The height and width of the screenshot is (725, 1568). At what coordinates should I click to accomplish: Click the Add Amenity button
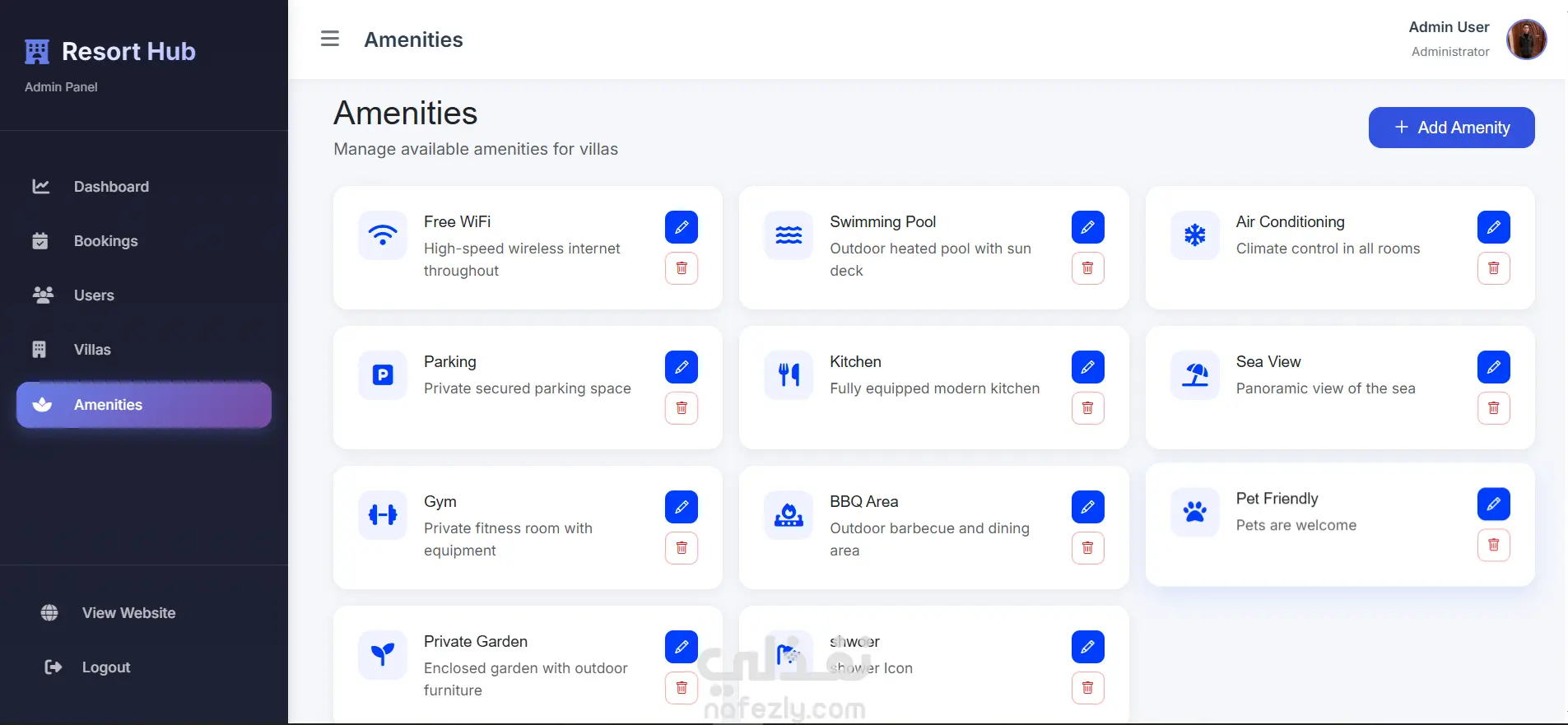click(x=1451, y=128)
